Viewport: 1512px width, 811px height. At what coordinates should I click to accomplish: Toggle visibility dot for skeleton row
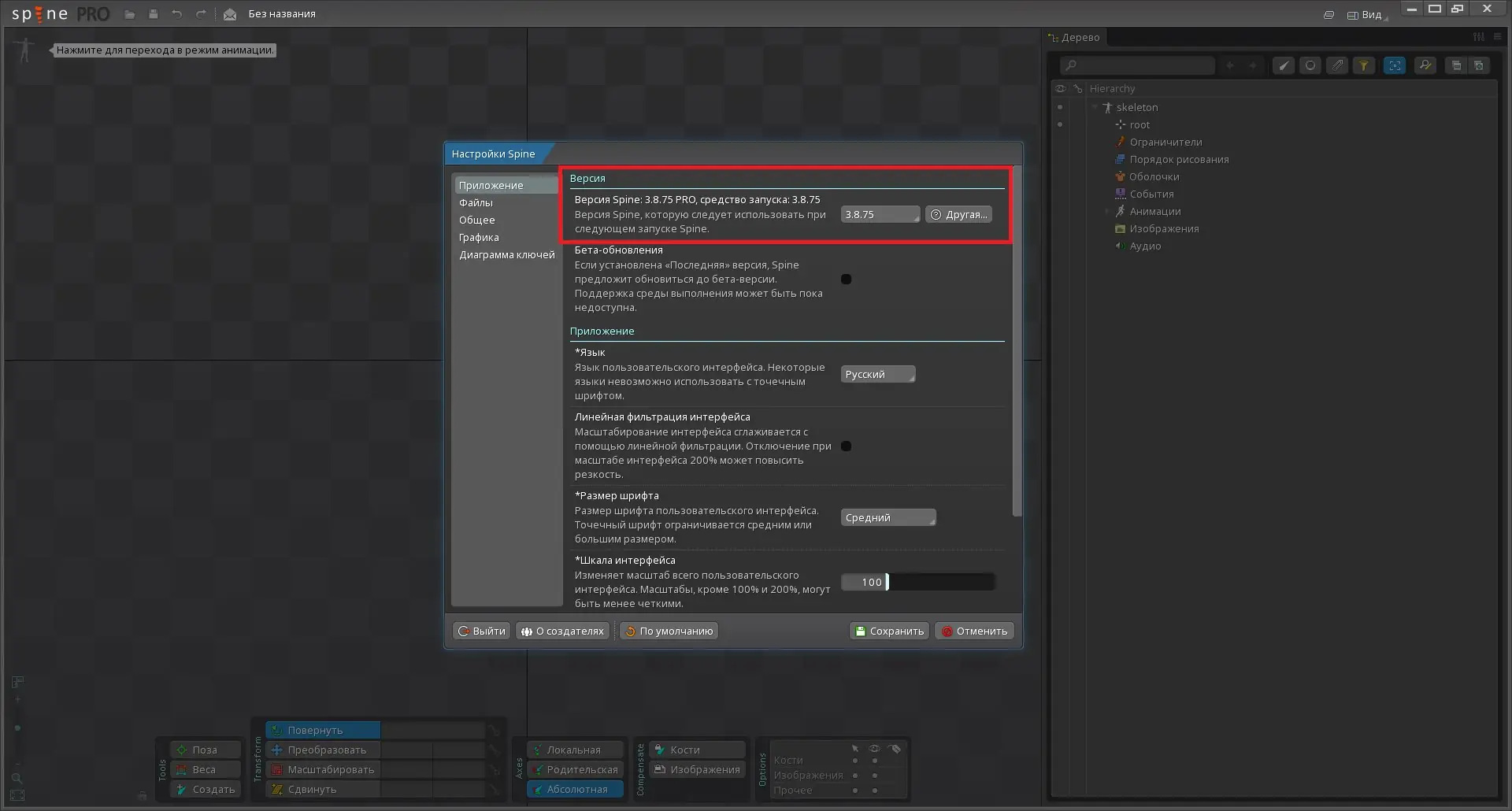click(x=1060, y=107)
